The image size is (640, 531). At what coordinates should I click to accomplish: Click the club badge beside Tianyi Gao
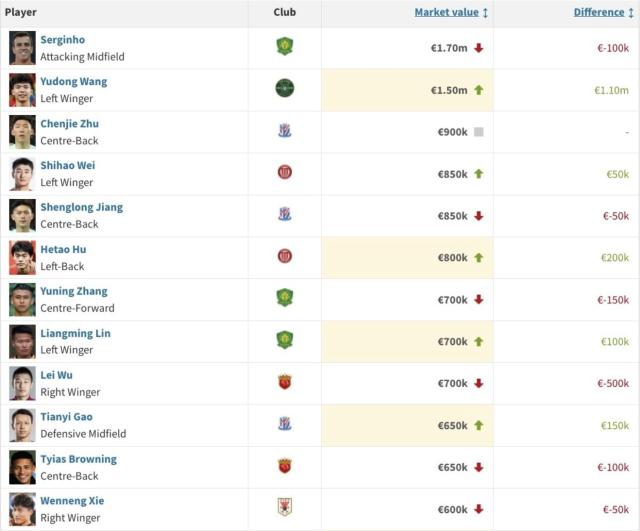(x=284, y=425)
